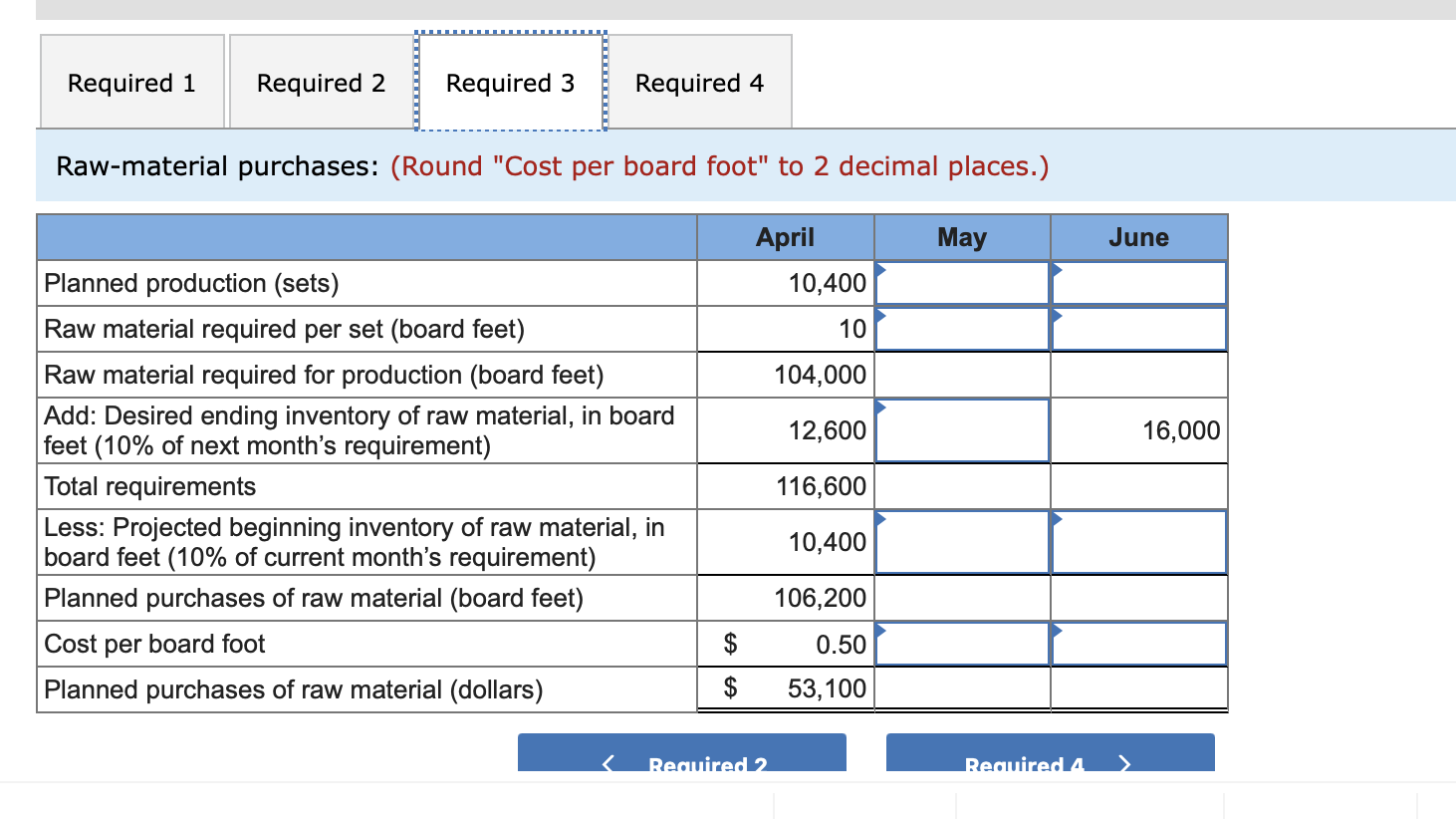This screenshot has height=819, width=1456.
Task: Advance using the Required 4 button
Action: point(1051,753)
